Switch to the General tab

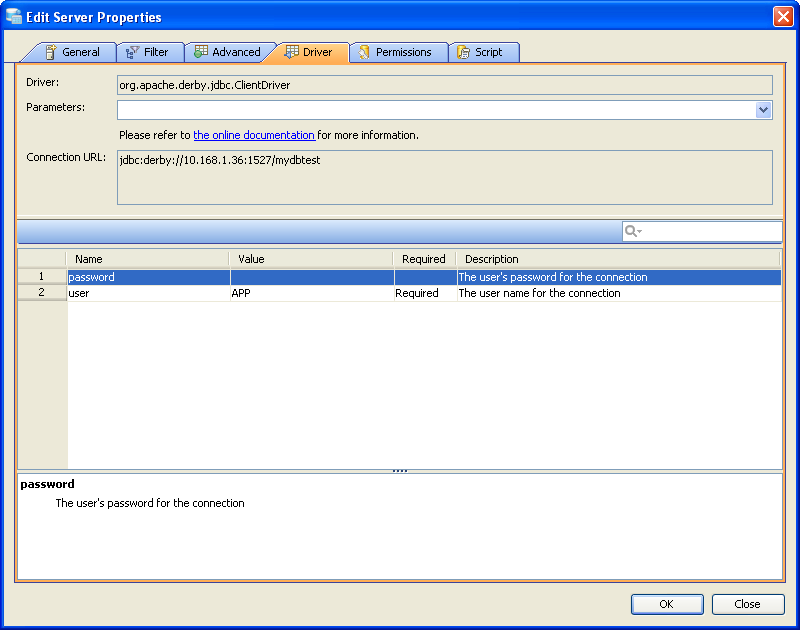point(72,52)
